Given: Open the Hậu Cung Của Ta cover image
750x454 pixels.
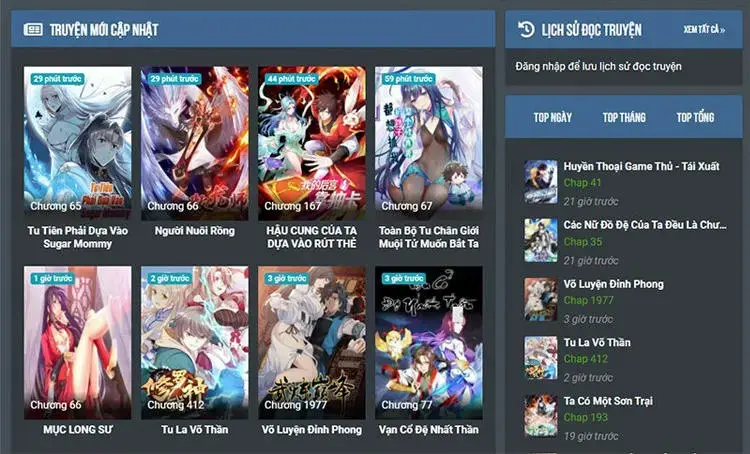Looking at the screenshot, I should [x=312, y=143].
